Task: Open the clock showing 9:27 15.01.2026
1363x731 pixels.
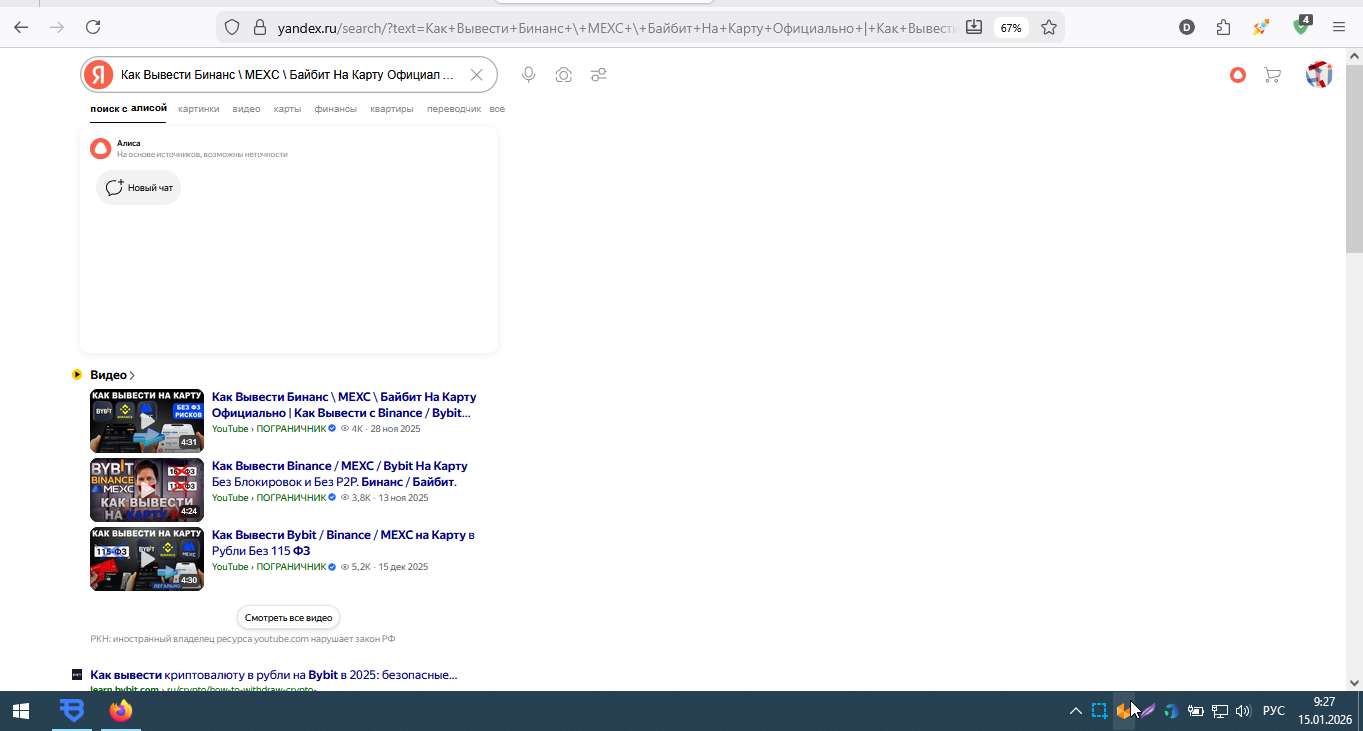Action: (1325, 711)
